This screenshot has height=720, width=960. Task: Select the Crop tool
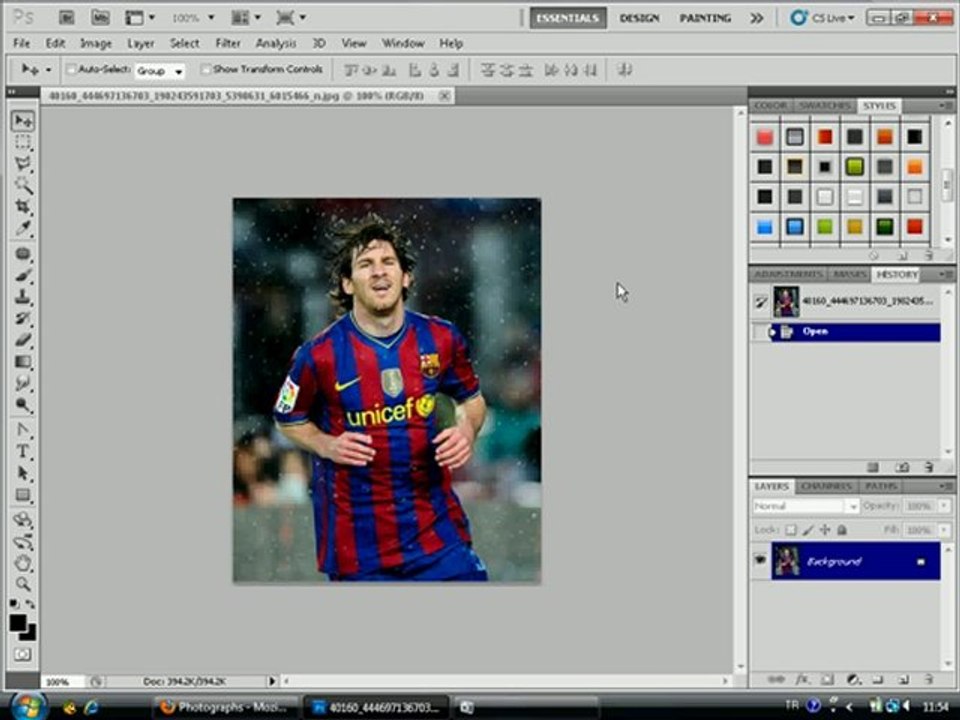[23, 206]
